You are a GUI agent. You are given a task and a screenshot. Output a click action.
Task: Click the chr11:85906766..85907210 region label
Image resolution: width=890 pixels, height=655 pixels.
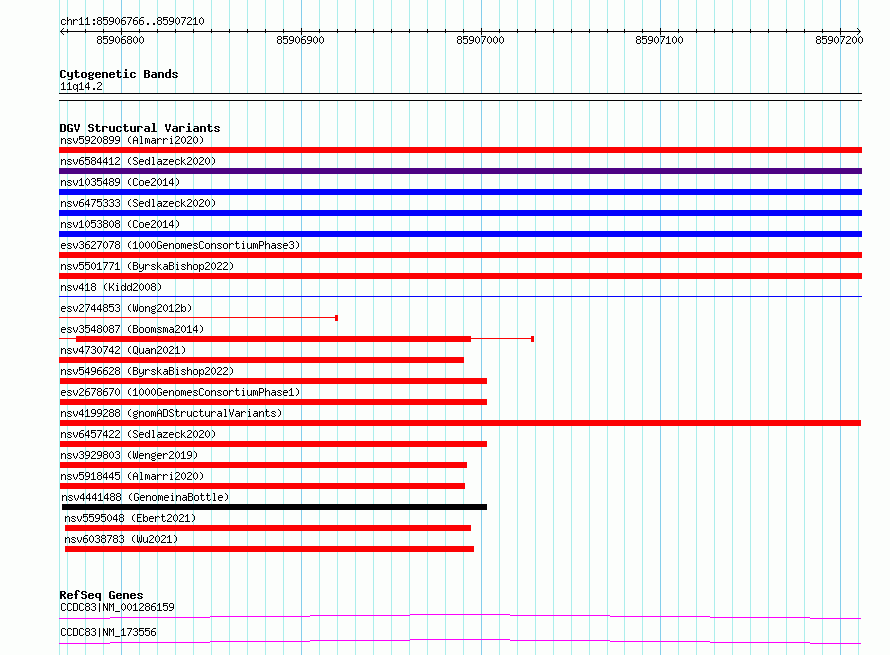pos(132,21)
